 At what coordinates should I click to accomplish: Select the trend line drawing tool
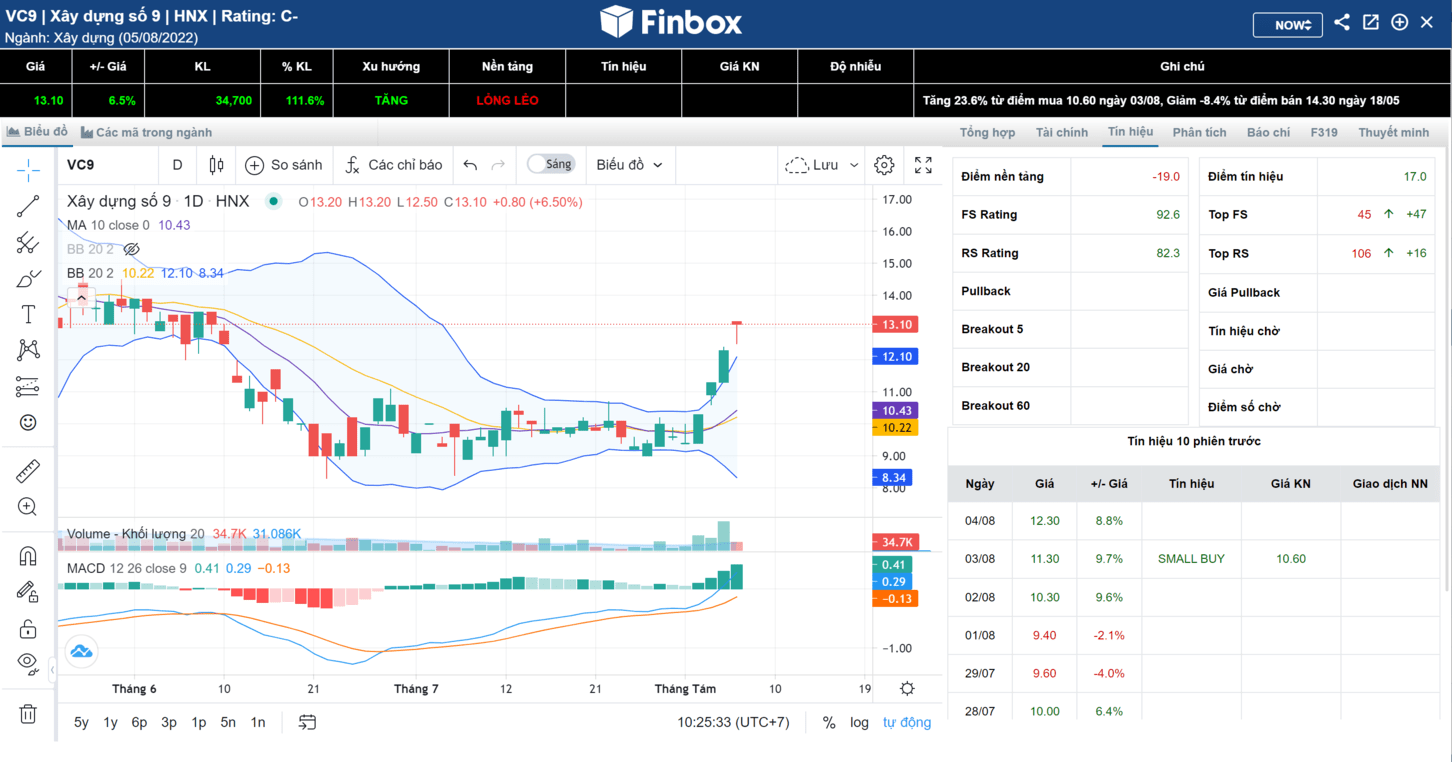click(28, 207)
